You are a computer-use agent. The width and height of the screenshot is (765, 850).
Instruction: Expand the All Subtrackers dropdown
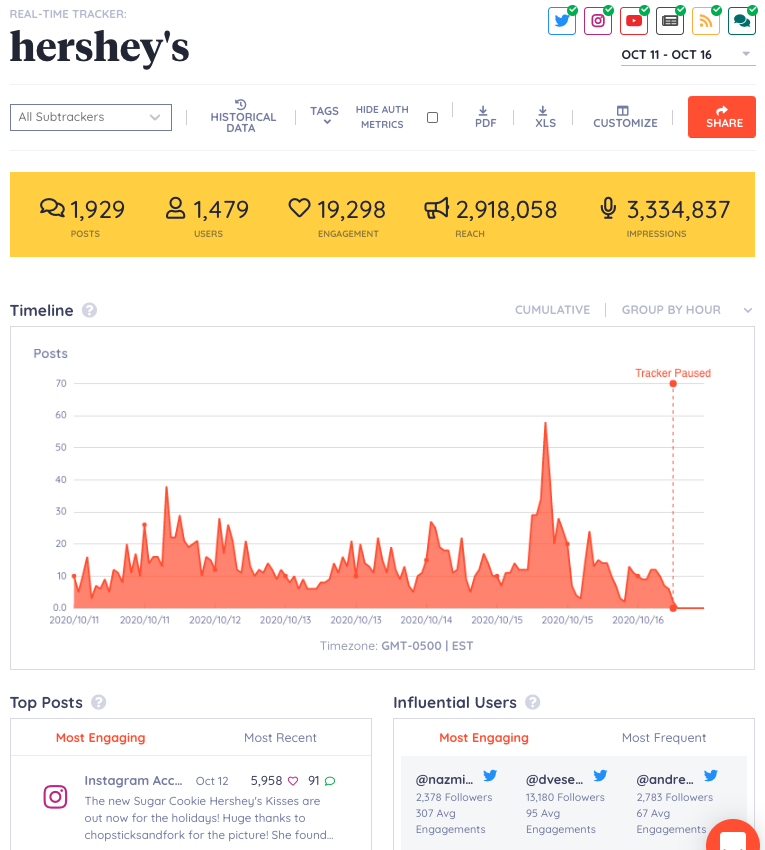point(90,117)
